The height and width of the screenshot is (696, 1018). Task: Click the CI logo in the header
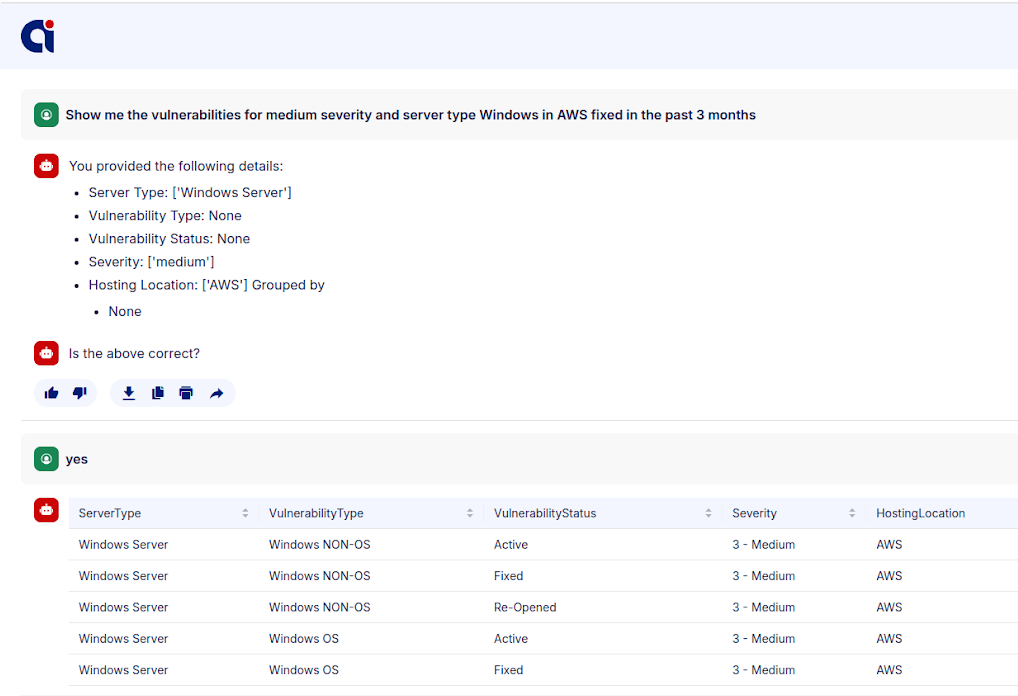37,36
